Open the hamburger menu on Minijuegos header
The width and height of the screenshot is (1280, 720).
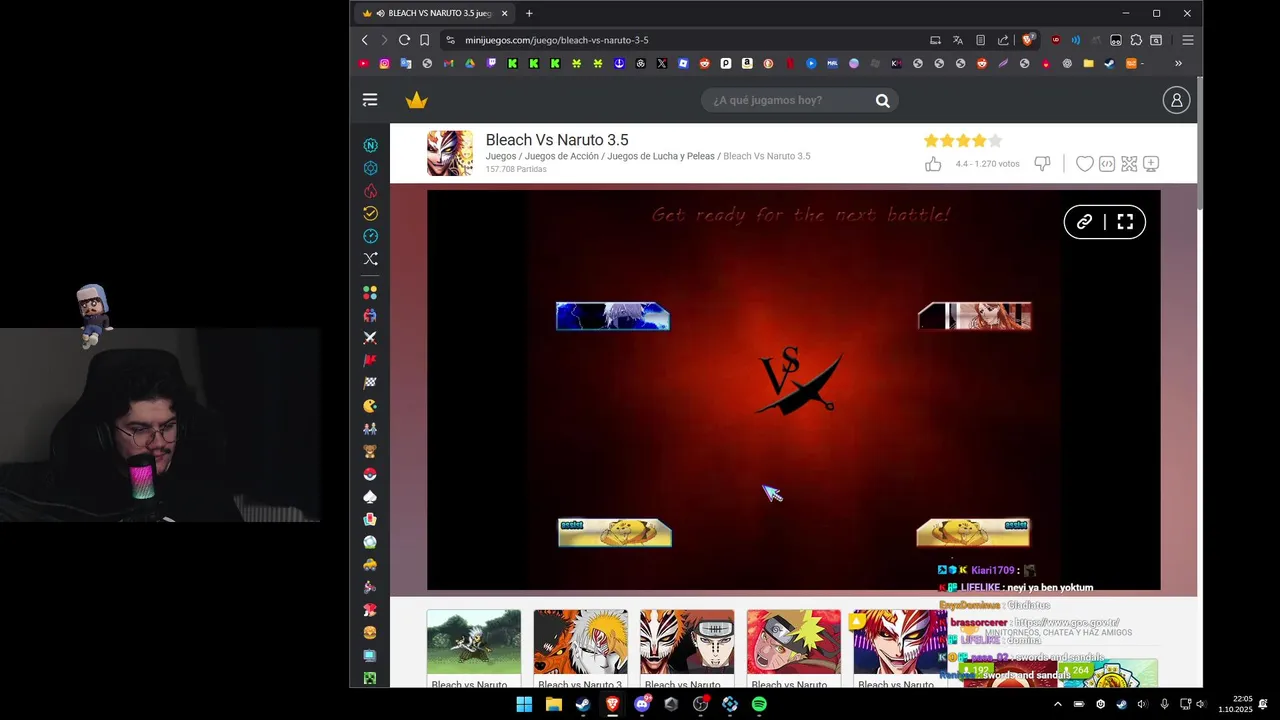(x=370, y=100)
